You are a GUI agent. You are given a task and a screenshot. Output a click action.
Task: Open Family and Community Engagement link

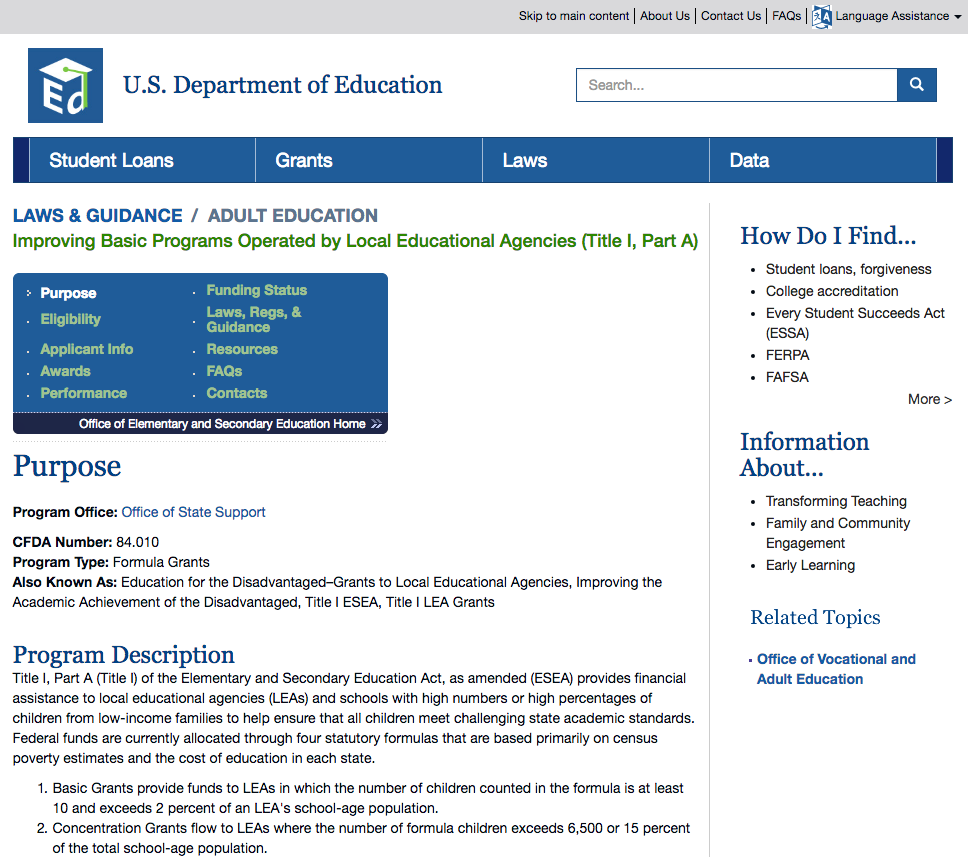click(x=838, y=533)
